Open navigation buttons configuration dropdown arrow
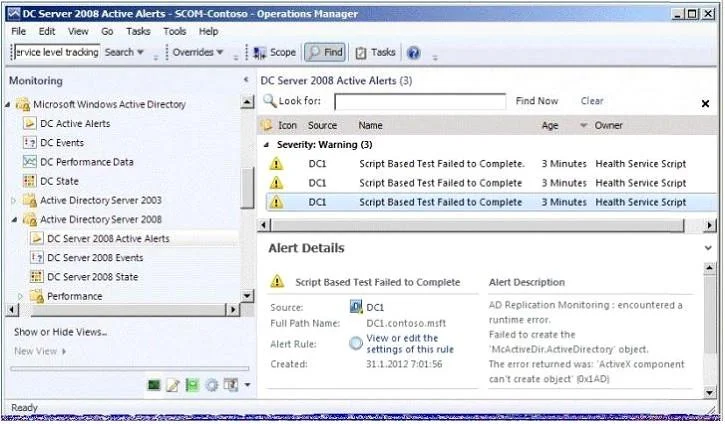 (x=247, y=385)
